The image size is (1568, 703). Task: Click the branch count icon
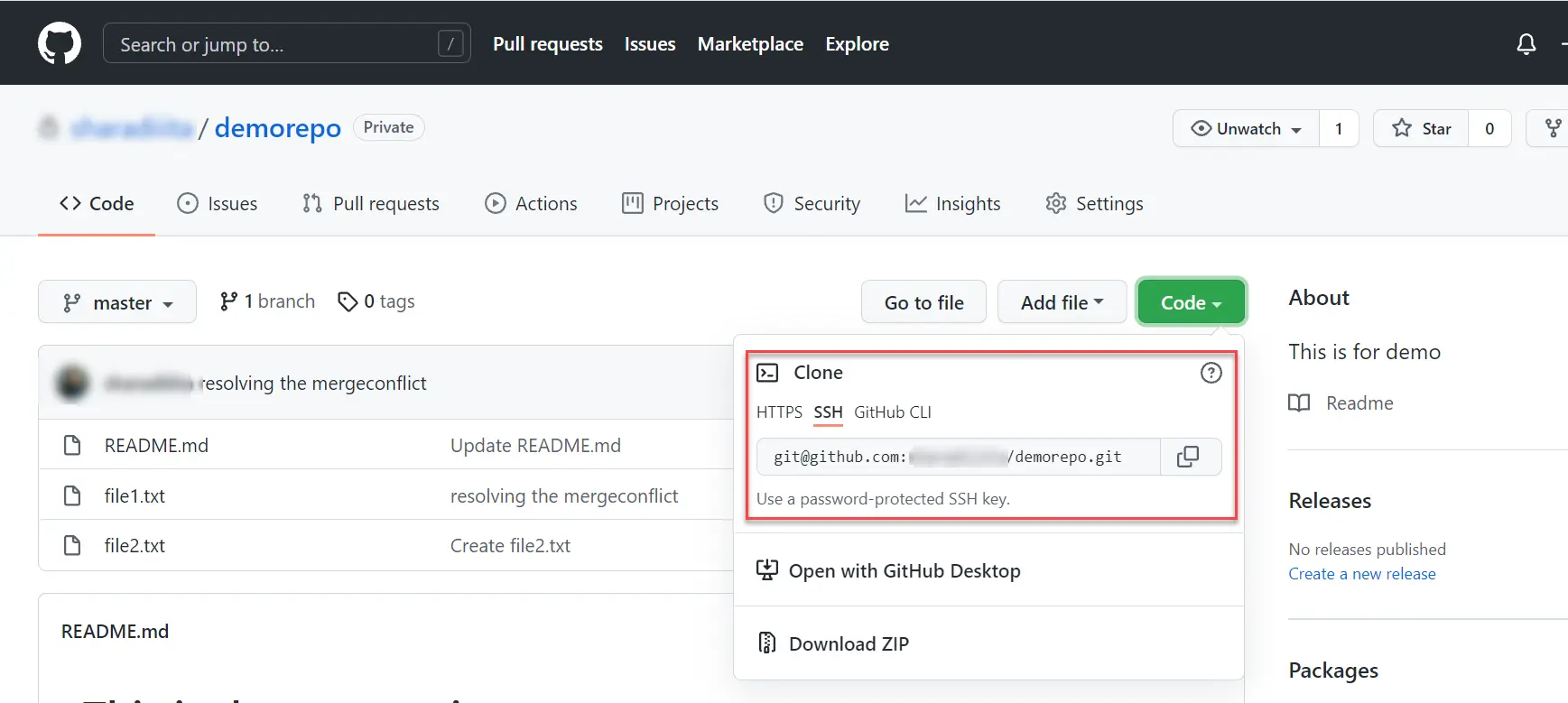click(x=228, y=301)
